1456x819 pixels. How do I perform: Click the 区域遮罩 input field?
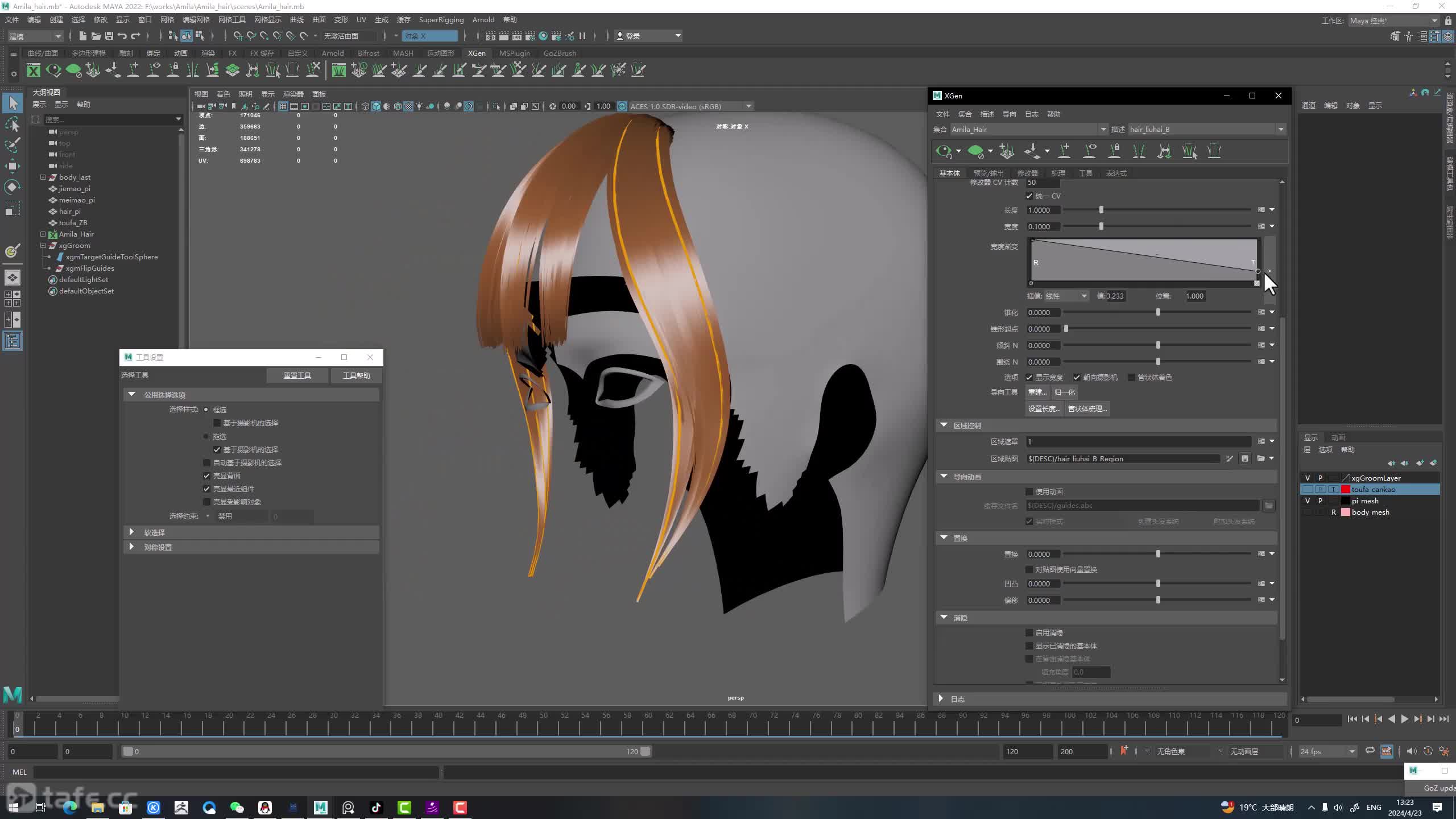click(x=1138, y=442)
